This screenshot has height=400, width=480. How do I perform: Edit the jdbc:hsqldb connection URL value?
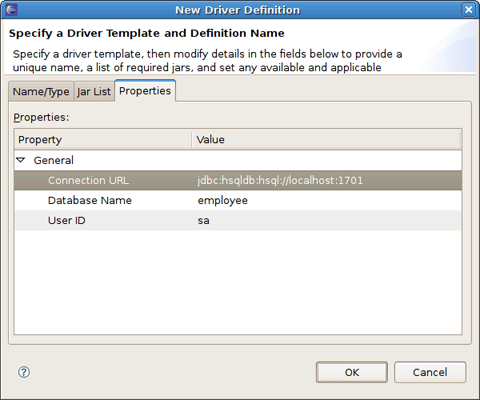pos(280,180)
